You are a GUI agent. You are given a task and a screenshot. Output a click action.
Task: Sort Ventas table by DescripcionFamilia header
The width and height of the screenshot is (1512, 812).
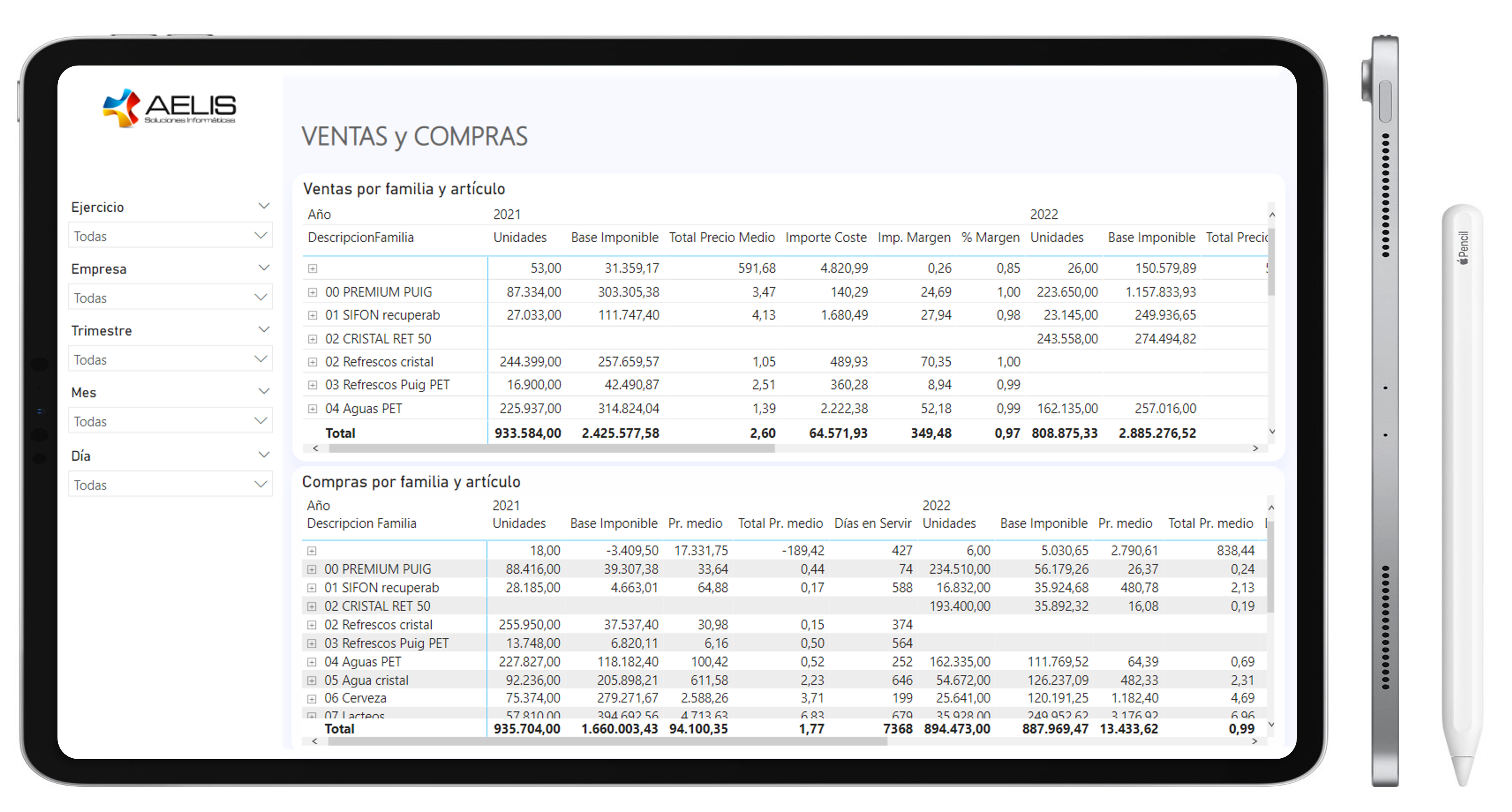360,238
